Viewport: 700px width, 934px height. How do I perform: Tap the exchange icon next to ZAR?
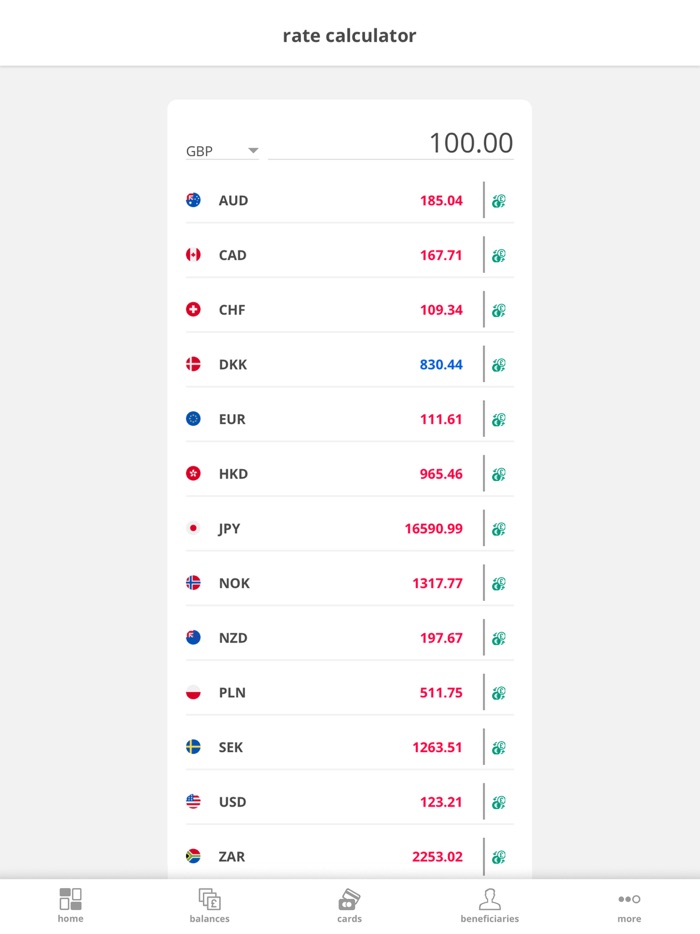[497, 856]
